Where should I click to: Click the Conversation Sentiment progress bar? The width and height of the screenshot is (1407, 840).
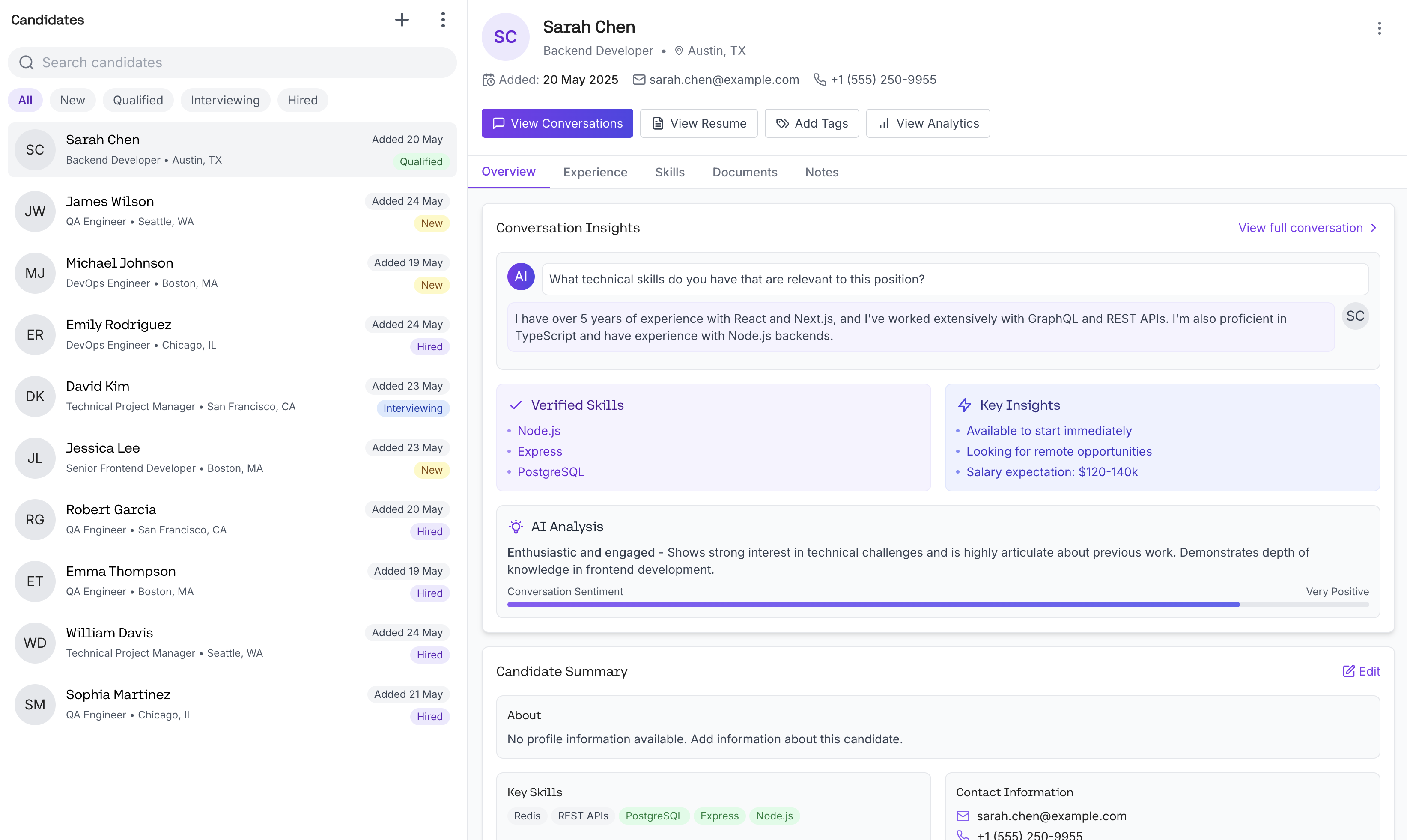pyautogui.click(x=937, y=605)
